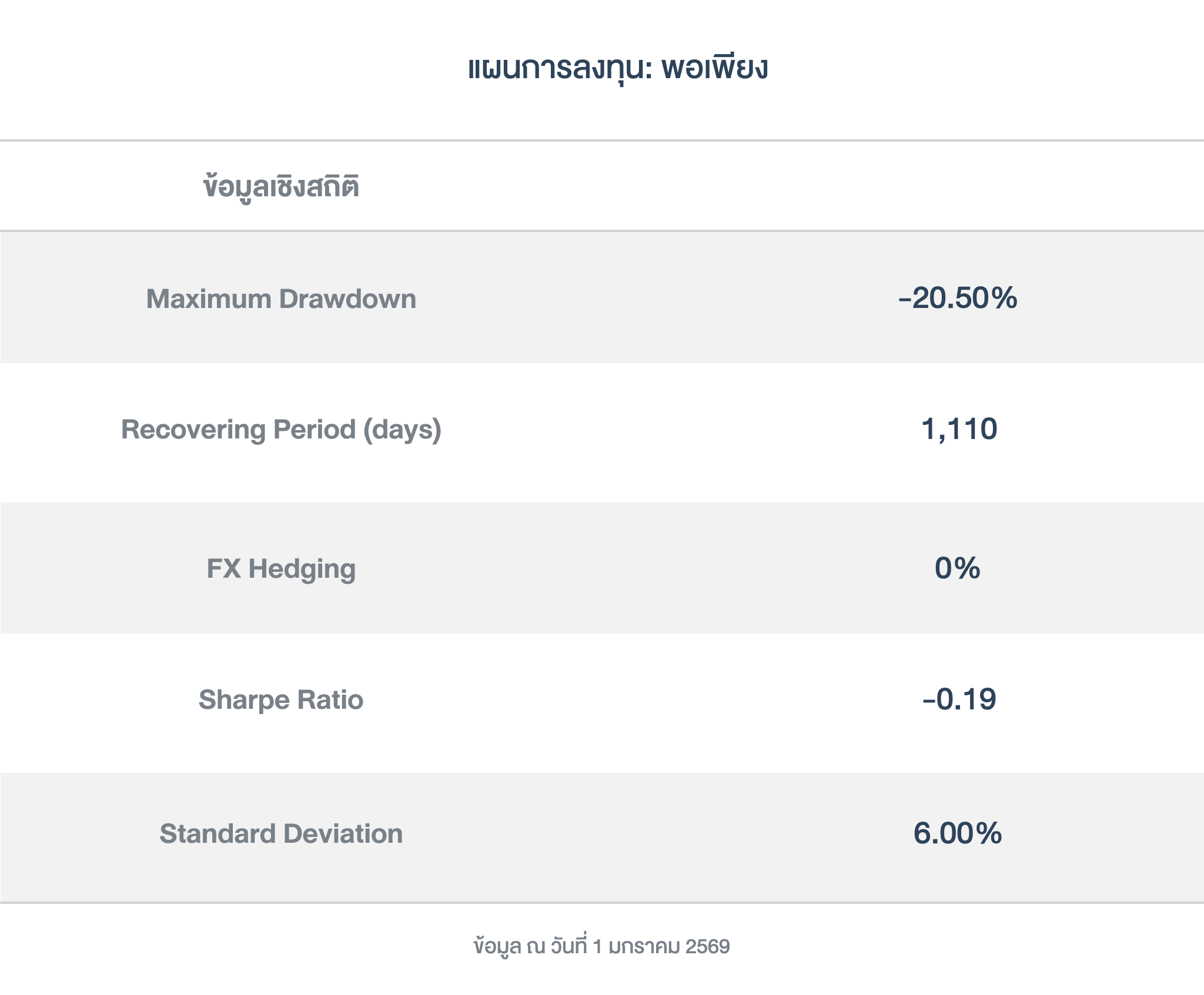Click the word Drawdown in first row
Screen dimensions: 1204x995
point(347,299)
